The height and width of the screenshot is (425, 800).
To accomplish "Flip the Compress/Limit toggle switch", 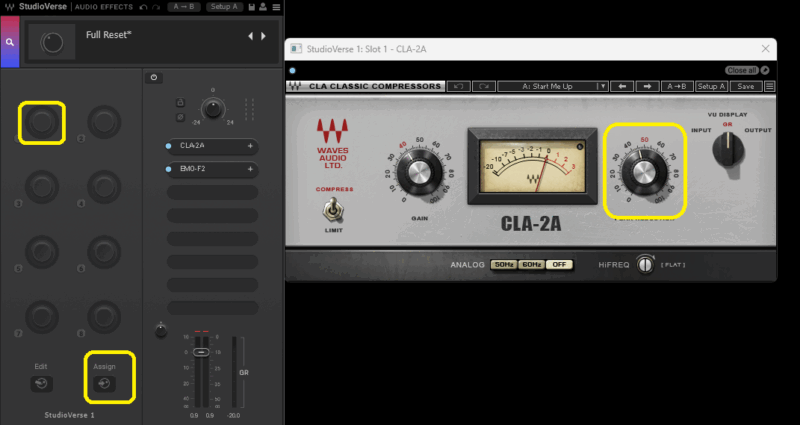I will click(x=334, y=210).
